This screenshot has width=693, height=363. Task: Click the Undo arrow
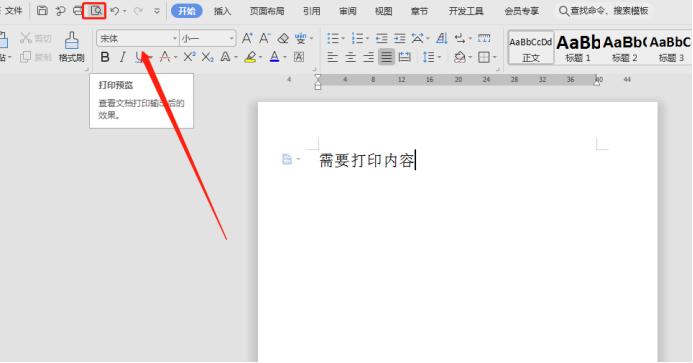(115, 11)
